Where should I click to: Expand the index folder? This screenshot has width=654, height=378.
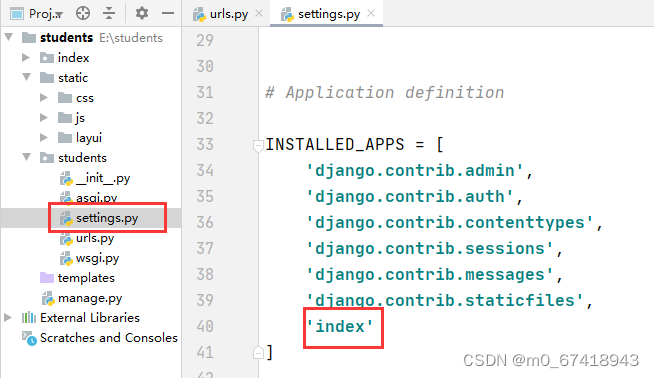coord(26,57)
